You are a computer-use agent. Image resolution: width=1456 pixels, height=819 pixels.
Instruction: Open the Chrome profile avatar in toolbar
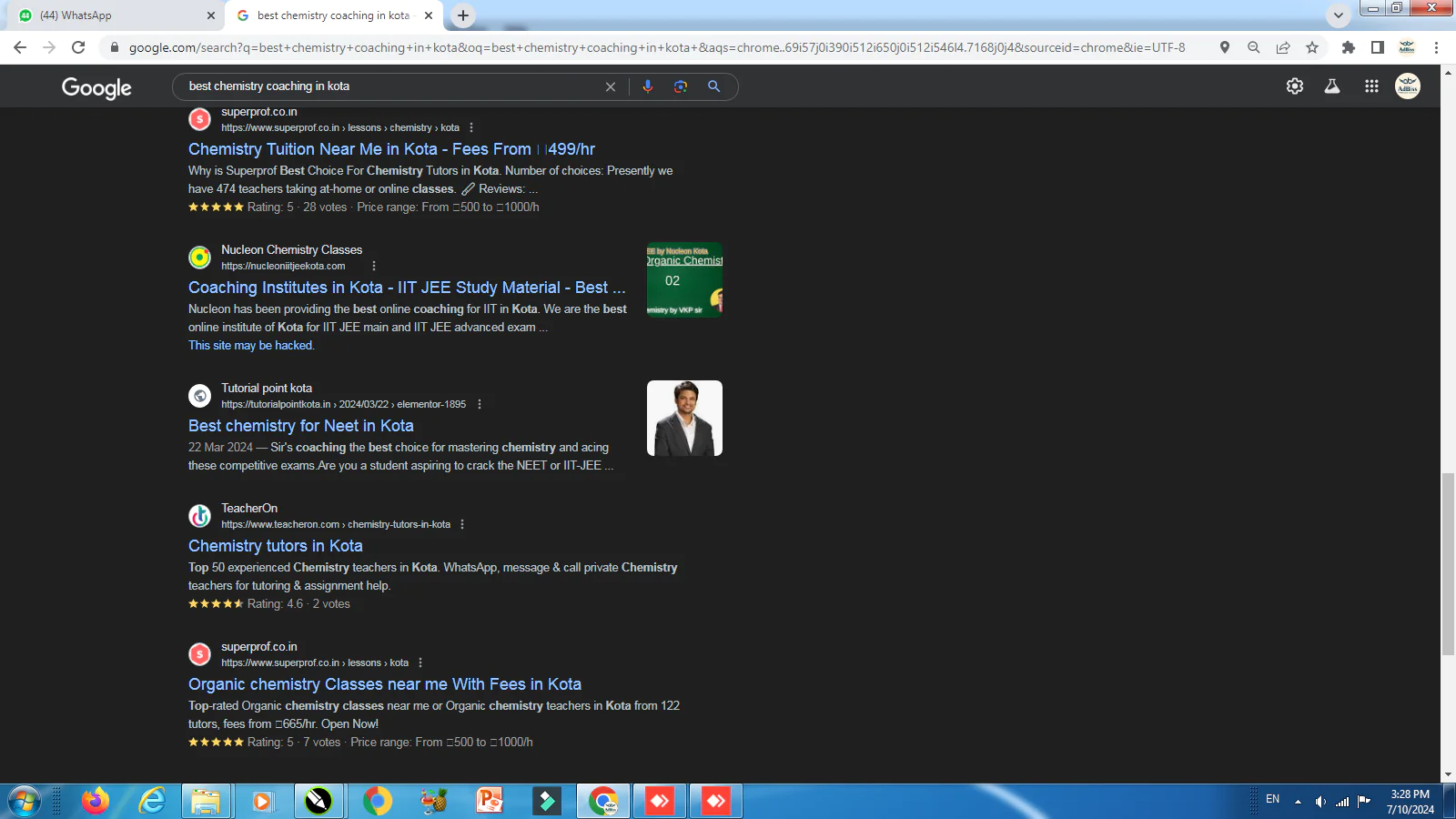1407,47
